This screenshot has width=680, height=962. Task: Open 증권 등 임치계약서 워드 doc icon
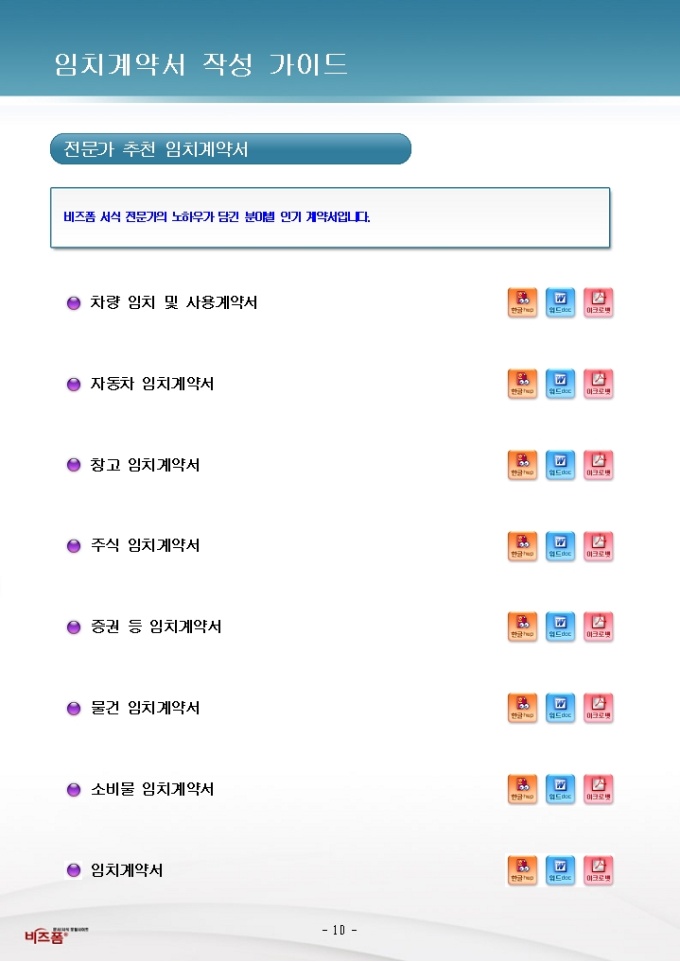(560, 627)
